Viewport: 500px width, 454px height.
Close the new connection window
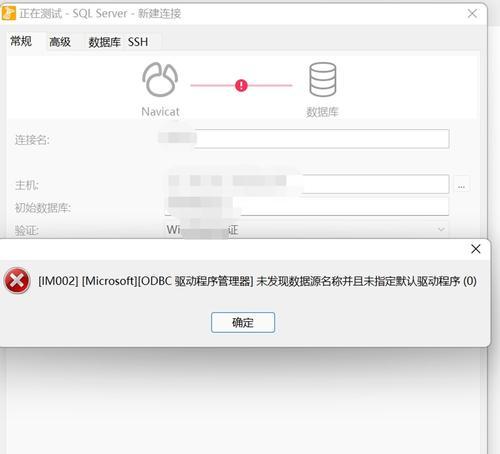(x=472, y=13)
